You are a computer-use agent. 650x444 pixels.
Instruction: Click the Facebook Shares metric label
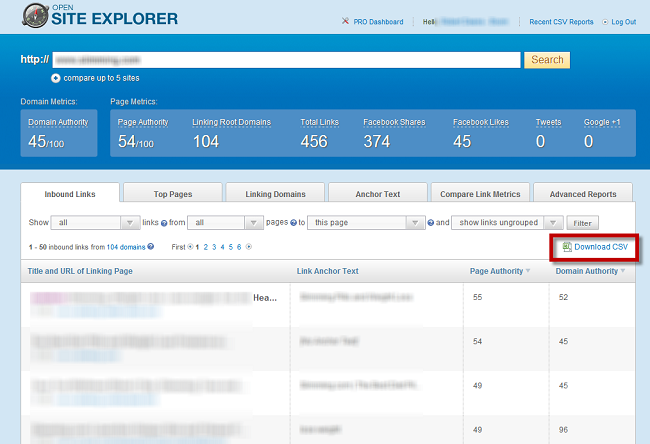[x=394, y=122]
